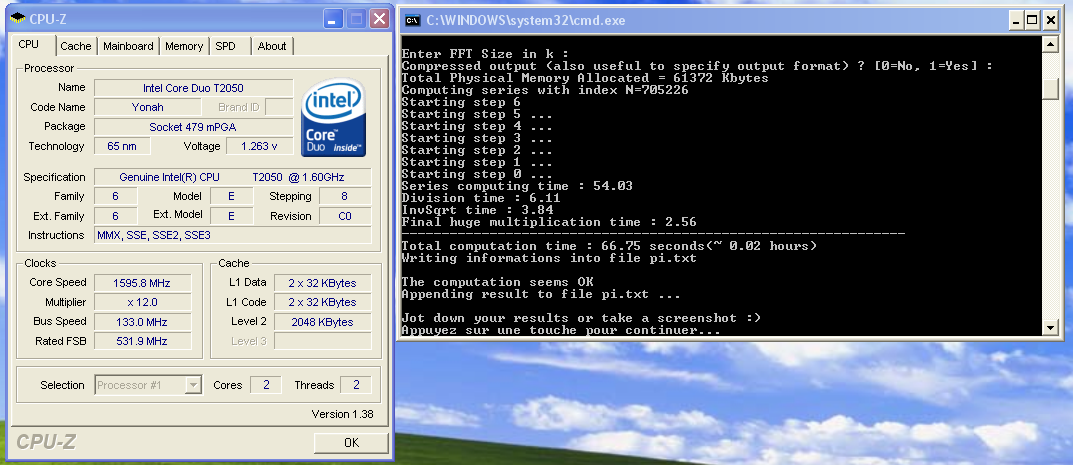The width and height of the screenshot is (1073, 465).
Task: Click the line 'Division time : 6.11'
Action: [480, 198]
